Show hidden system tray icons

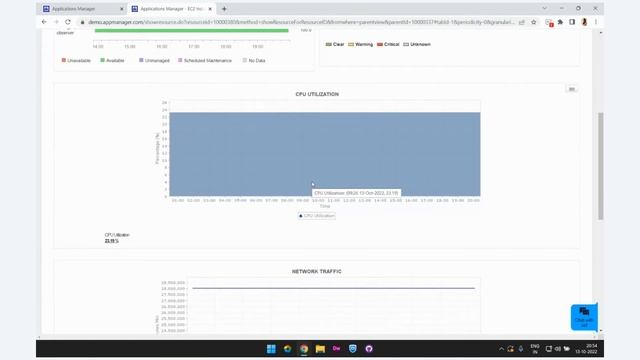[501, 349]
